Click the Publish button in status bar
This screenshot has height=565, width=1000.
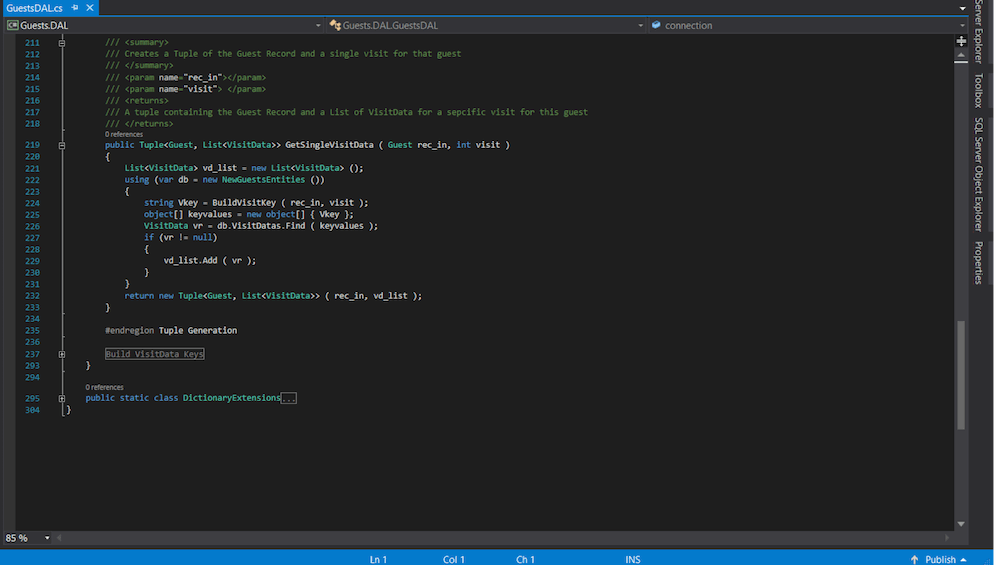pyautogui.click(x=940, y=559)
